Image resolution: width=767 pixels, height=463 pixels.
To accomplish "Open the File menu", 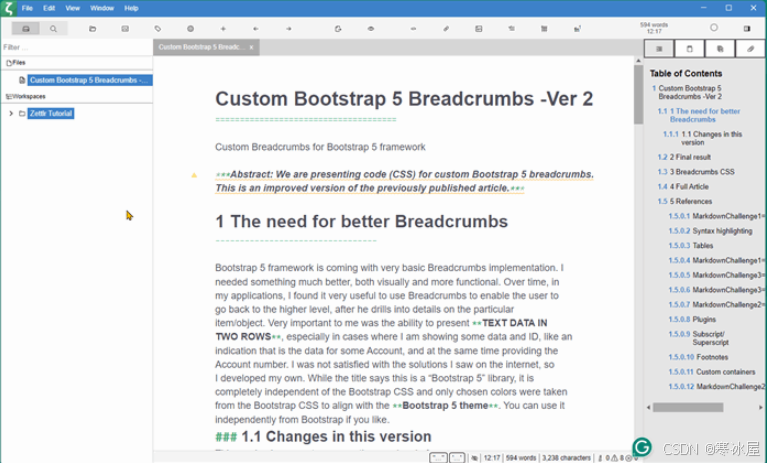I will click(x=27, y=8).
